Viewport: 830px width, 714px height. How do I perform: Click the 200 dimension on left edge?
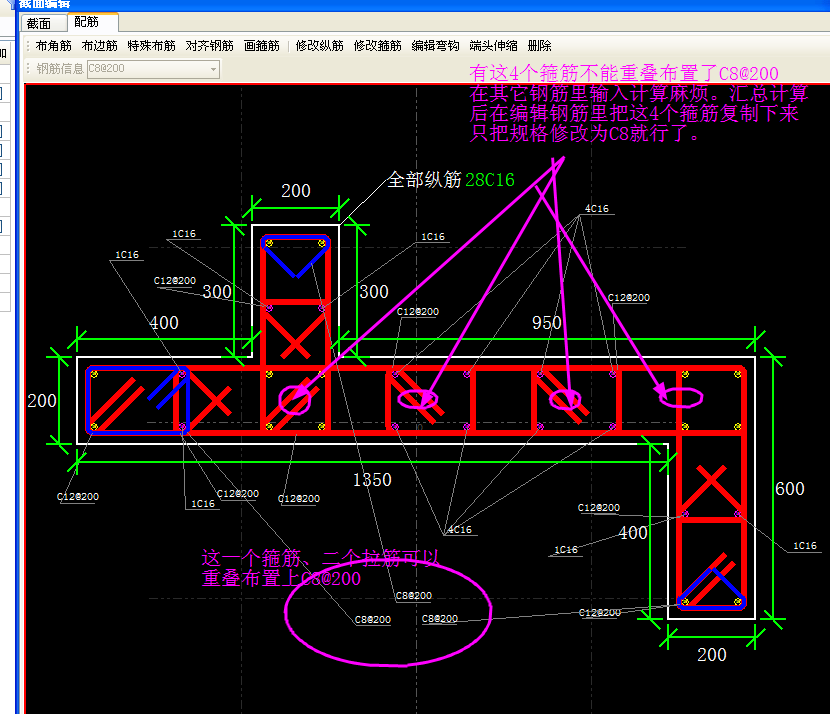point(42,401)
